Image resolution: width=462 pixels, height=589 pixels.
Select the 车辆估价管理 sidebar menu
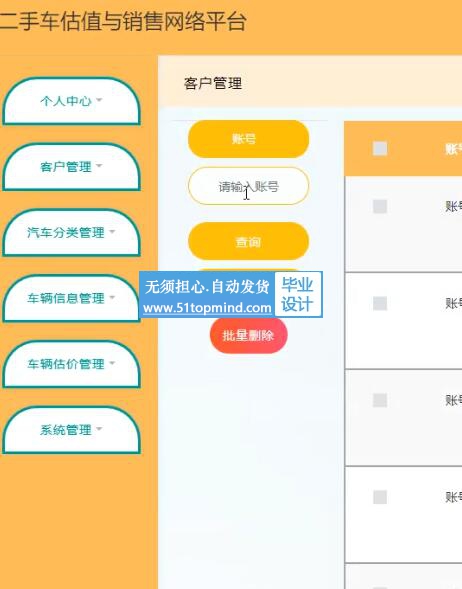pos(71,364)
